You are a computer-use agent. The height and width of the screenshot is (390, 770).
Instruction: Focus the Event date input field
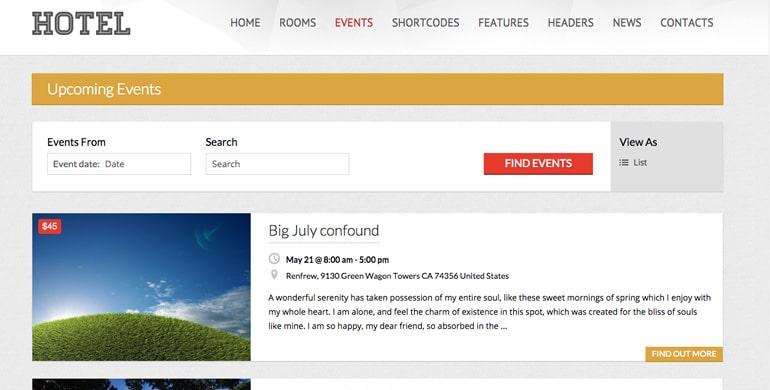click(119, 164)
